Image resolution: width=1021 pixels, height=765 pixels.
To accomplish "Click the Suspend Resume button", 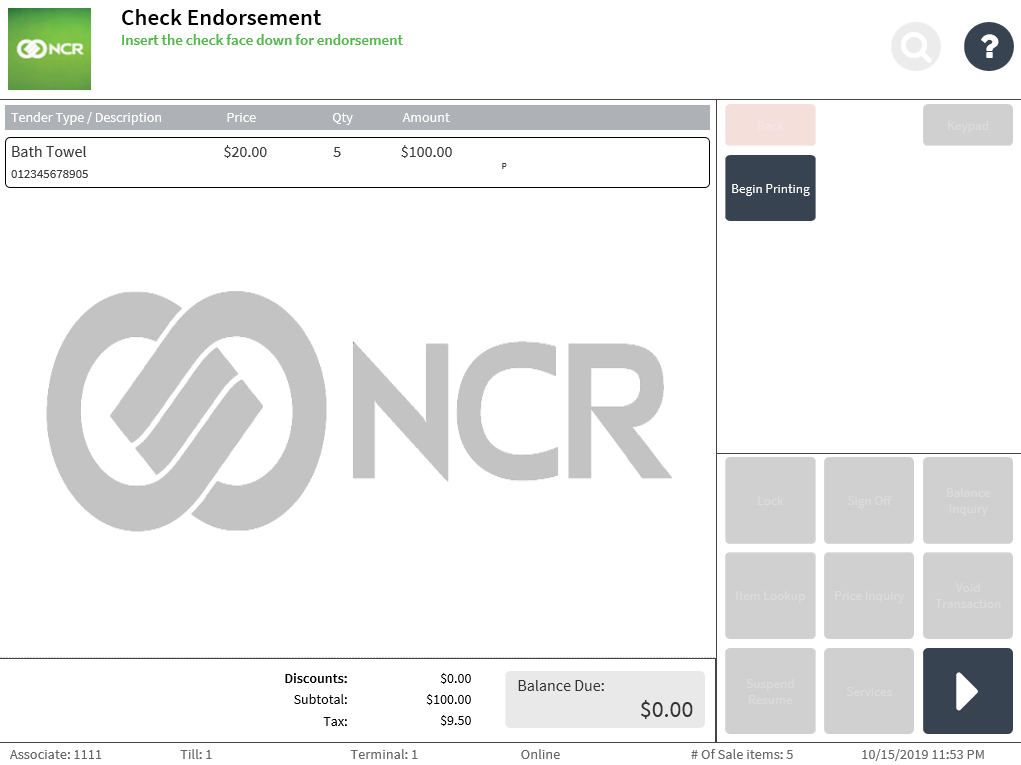I will (x=770, y=691).
